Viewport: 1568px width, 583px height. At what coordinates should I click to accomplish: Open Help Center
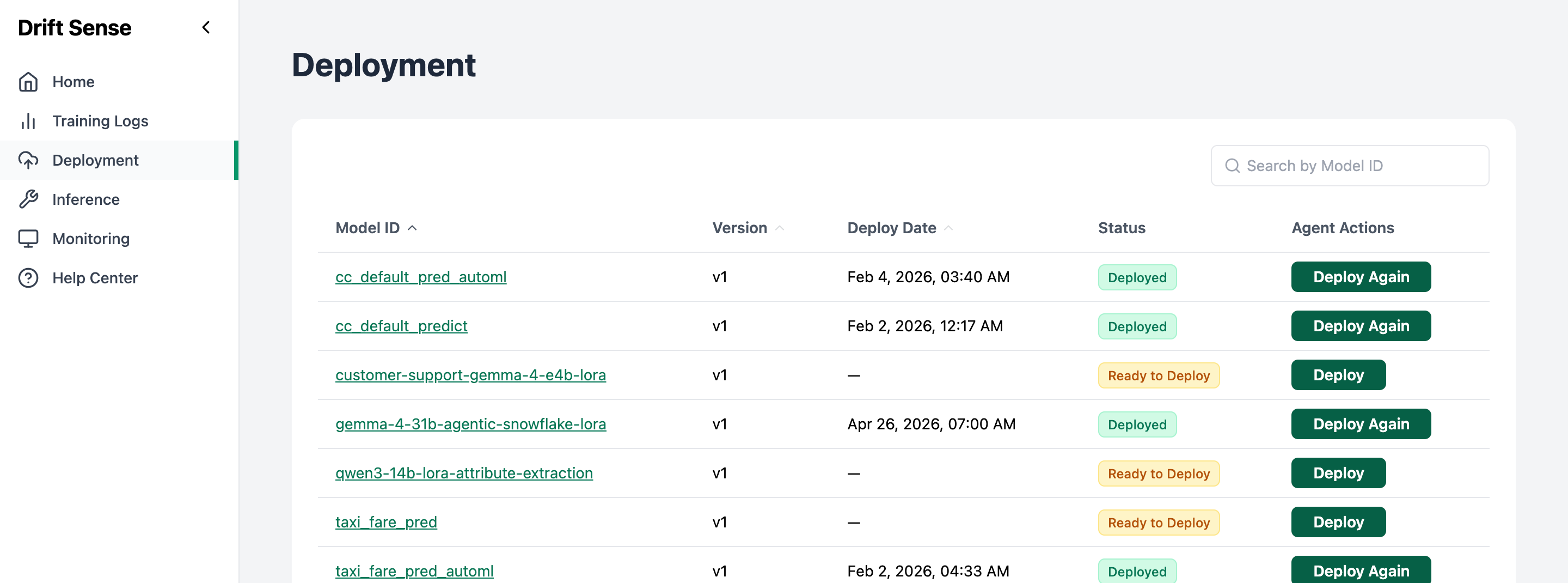119,278
